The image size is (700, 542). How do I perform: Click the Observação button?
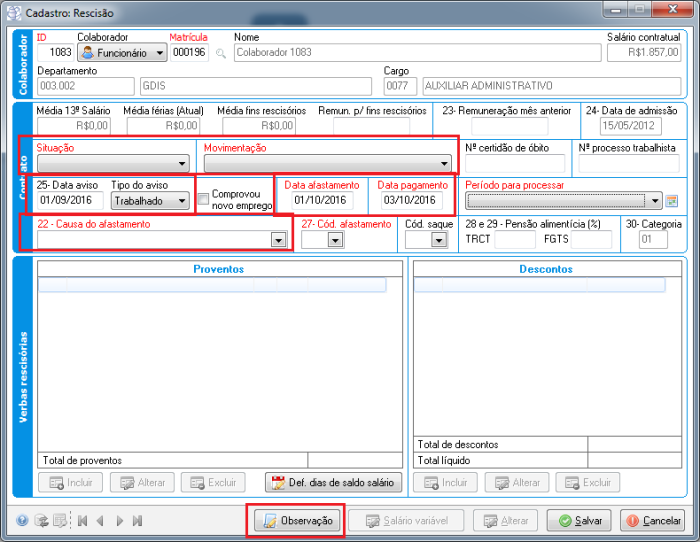point(297,521)
